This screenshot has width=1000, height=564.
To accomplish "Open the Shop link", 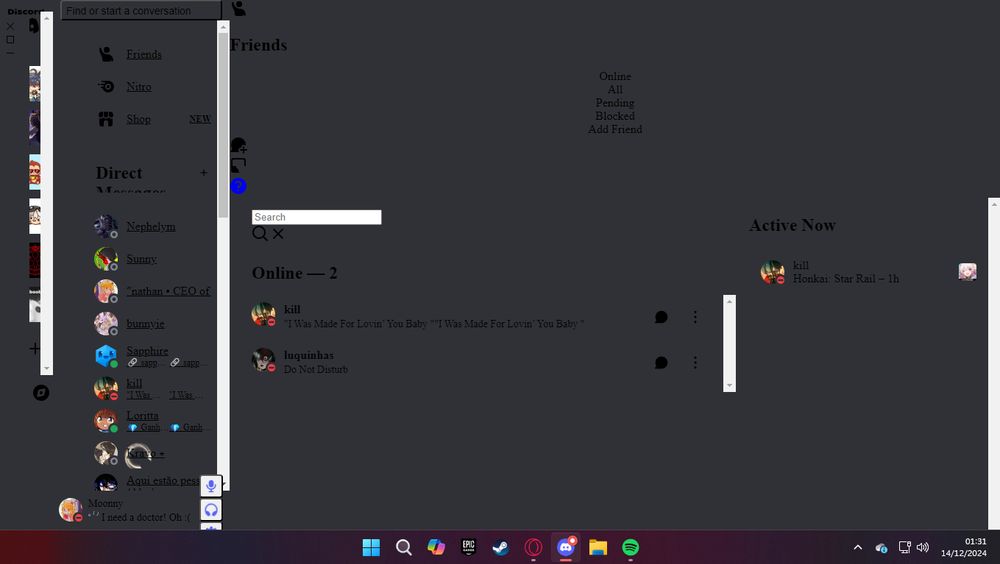I will tap(138, 119).
